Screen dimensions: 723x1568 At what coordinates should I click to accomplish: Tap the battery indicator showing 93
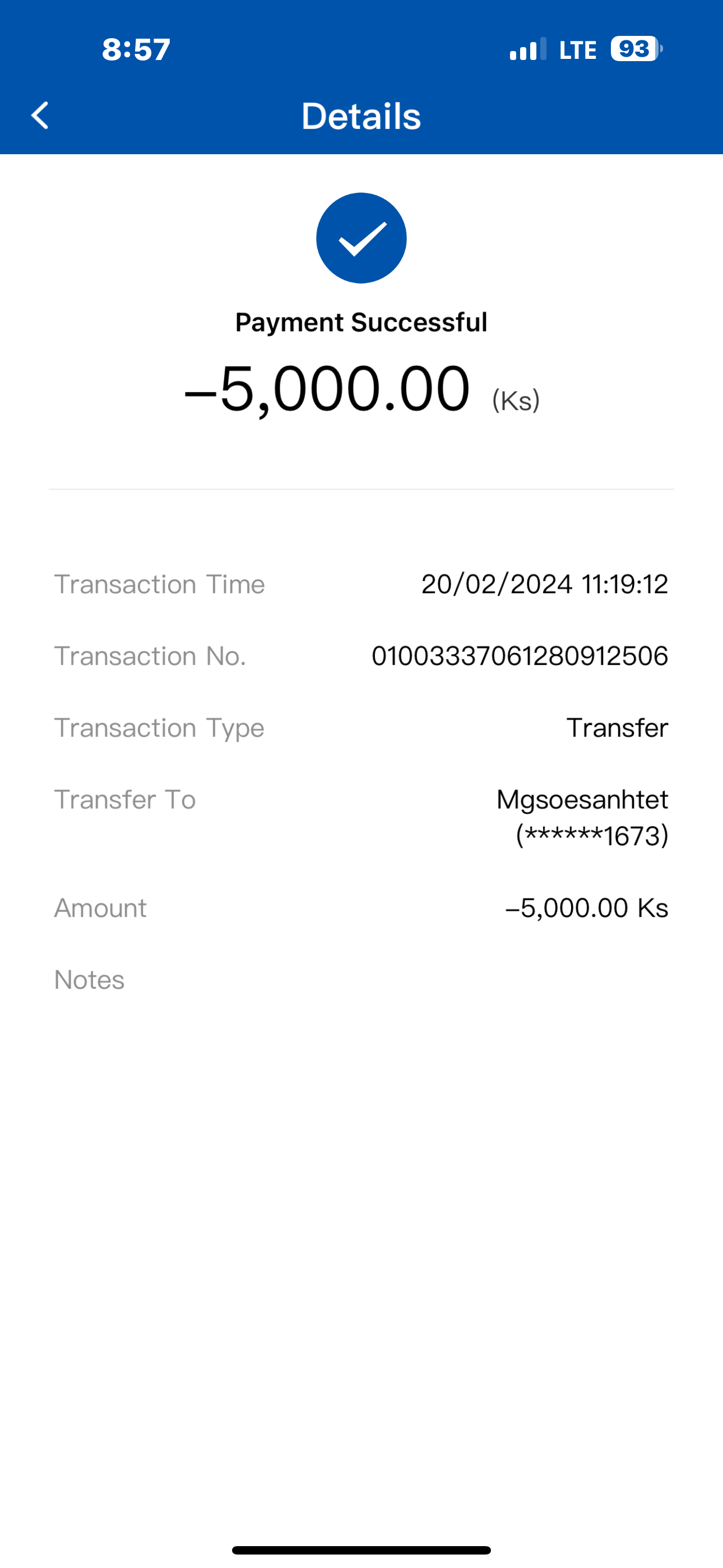(x=636, y=49)
